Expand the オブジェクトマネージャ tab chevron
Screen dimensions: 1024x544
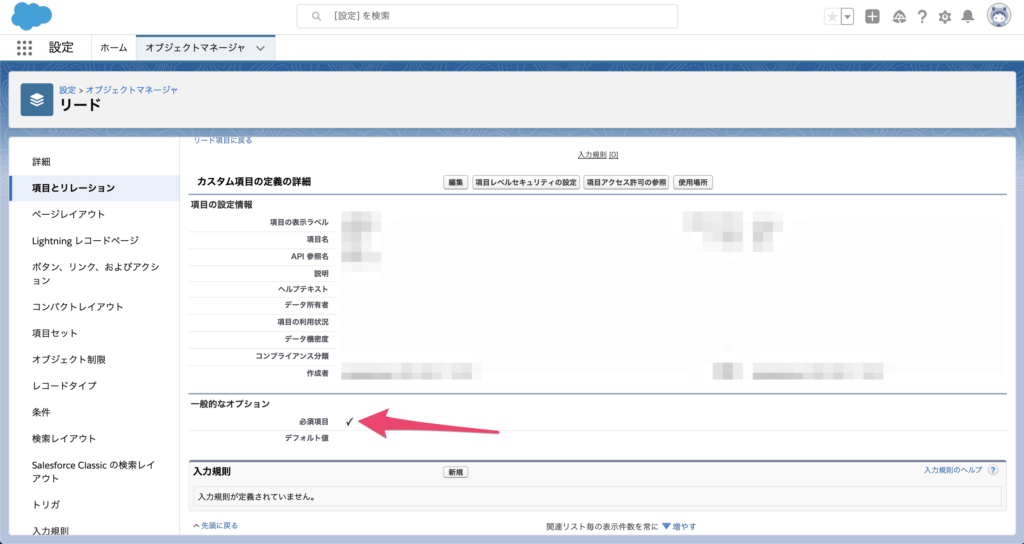pyautogui.click(x=261, y=47)
